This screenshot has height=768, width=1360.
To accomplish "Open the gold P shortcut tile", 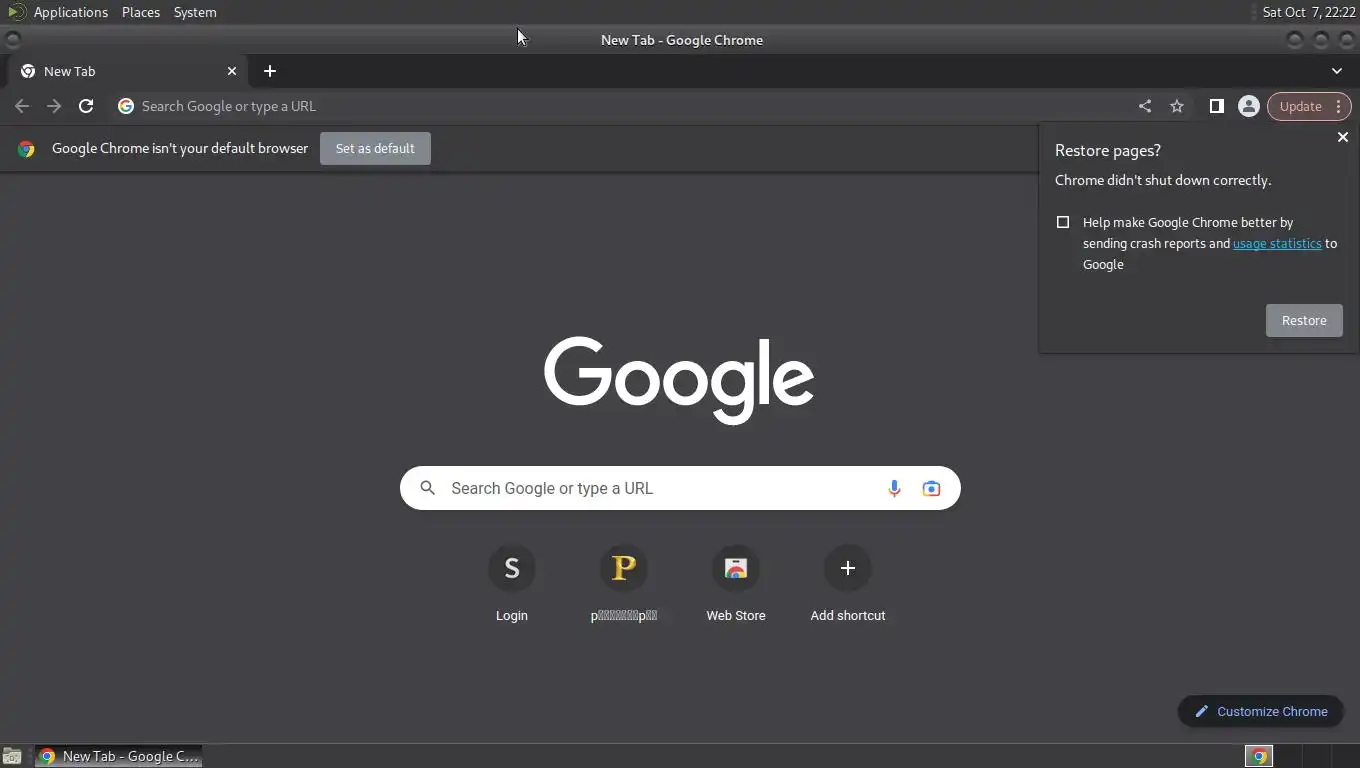I will coord(623,585).
